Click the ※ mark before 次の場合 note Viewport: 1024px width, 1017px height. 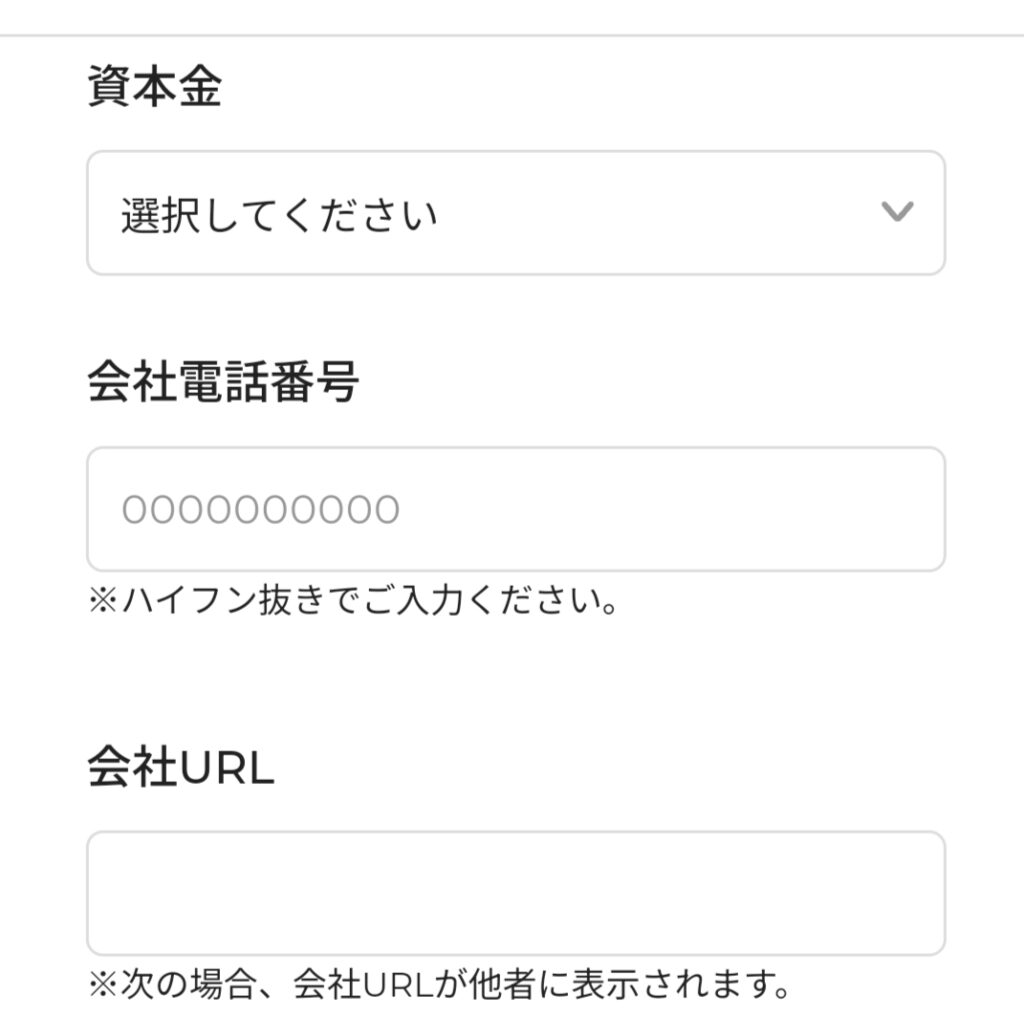coord(102,987)
